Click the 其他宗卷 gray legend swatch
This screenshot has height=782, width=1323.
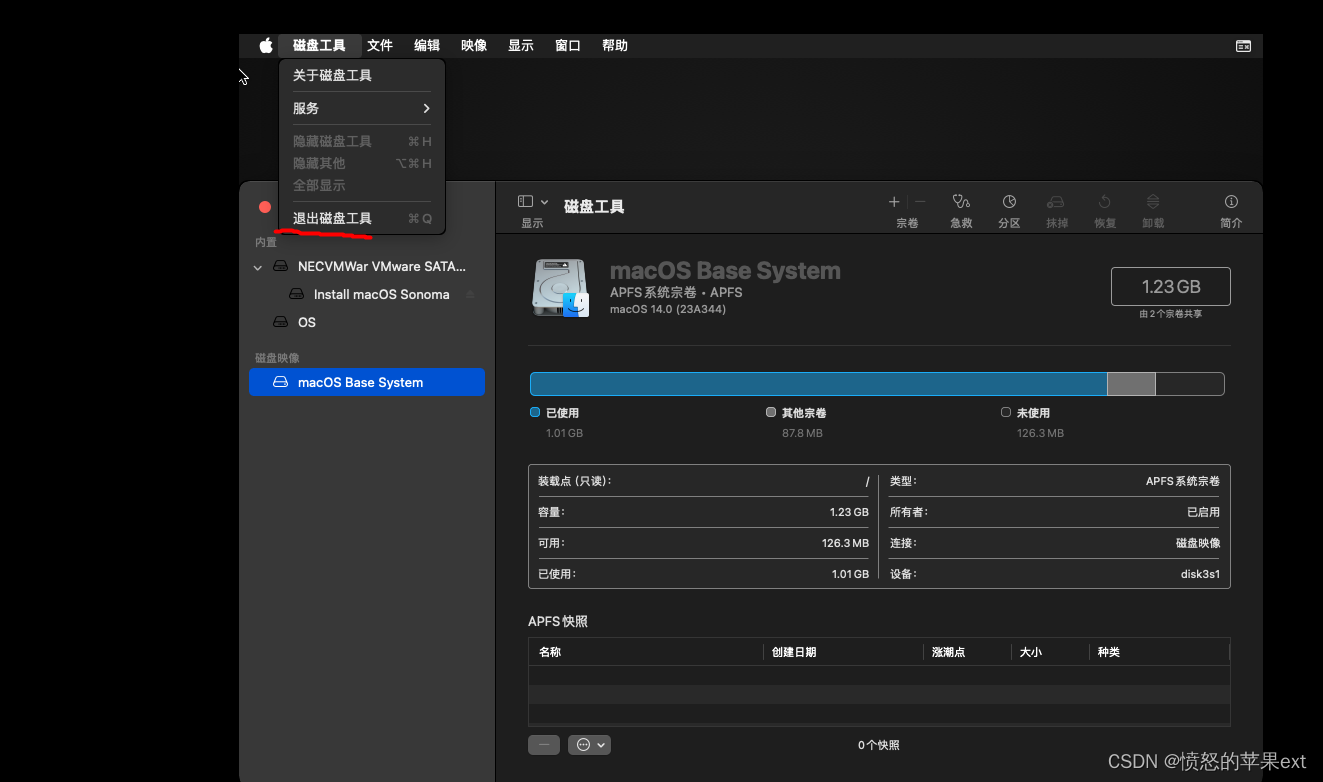(771, 412)
